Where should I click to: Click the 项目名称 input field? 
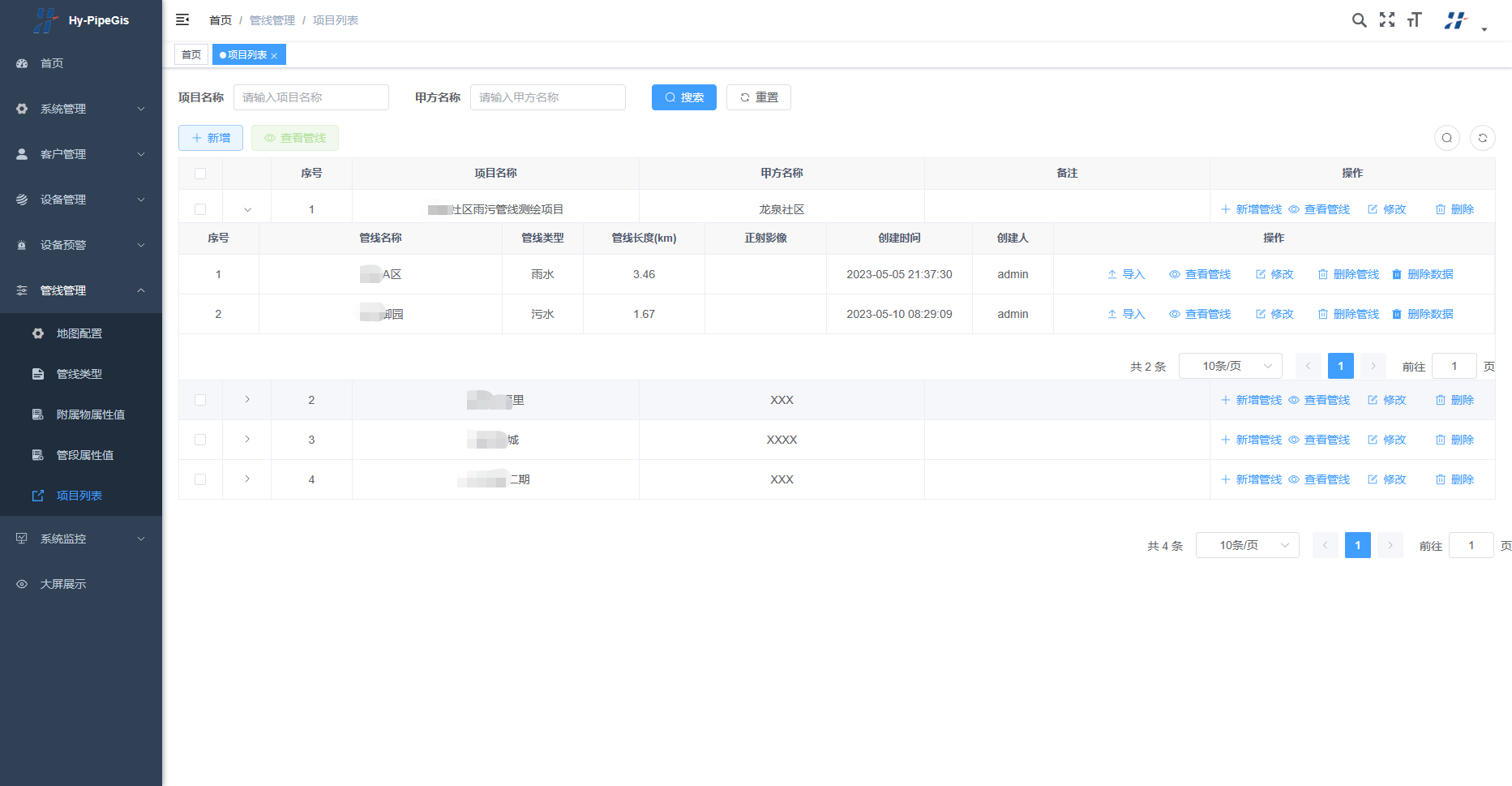(311, 97)
